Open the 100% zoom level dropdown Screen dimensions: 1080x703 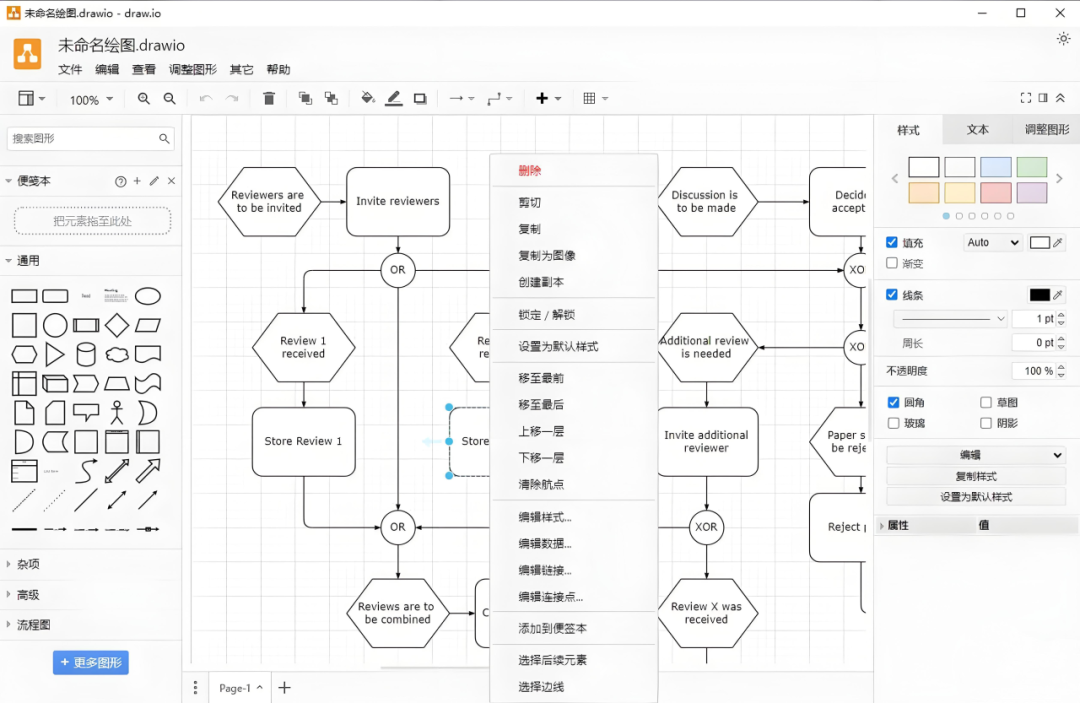pos(91,100)
